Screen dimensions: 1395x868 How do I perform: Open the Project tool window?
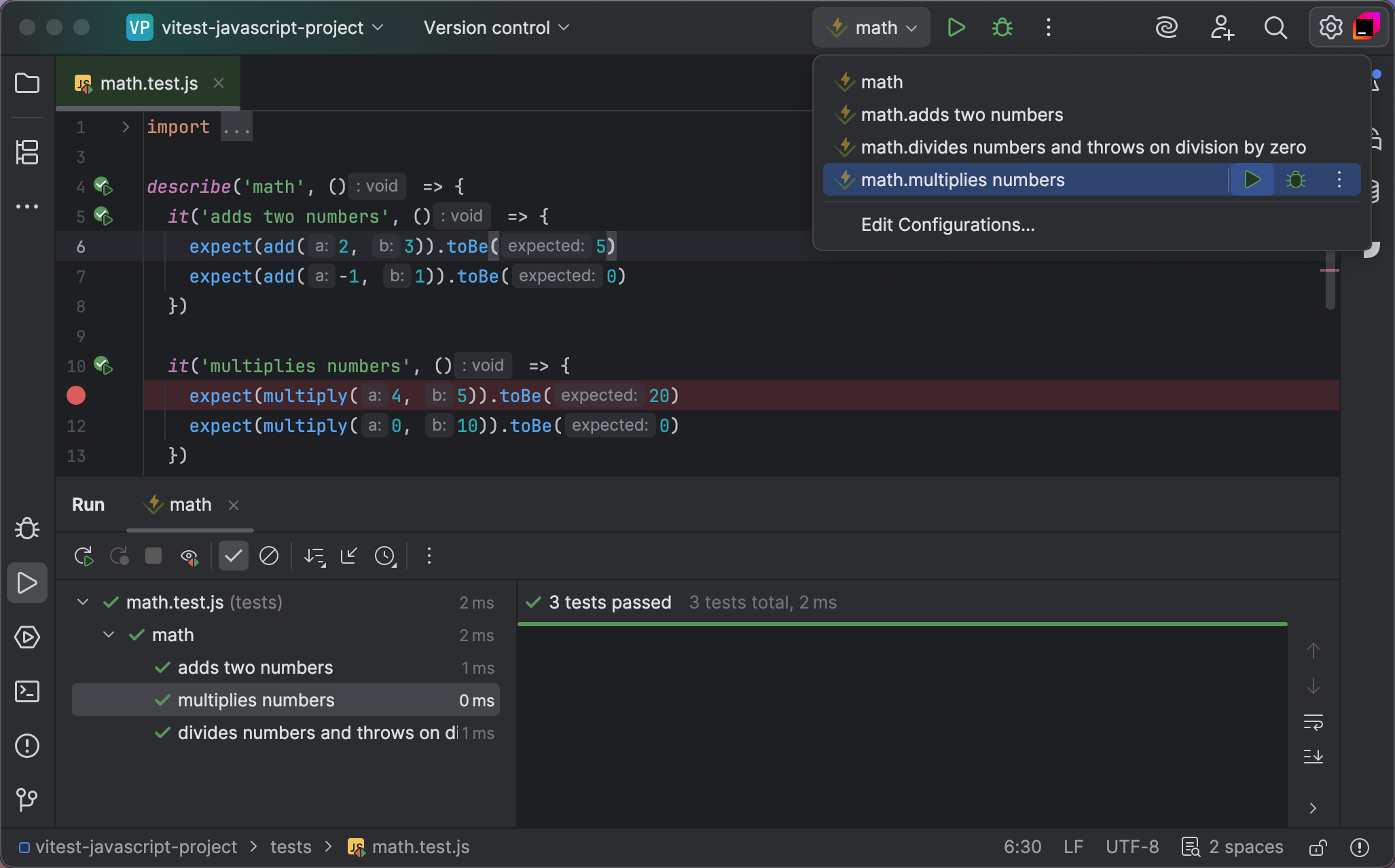point(27,83)
